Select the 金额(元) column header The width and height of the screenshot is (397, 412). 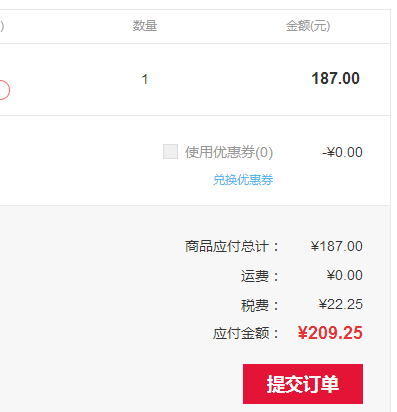pos(308,26)
